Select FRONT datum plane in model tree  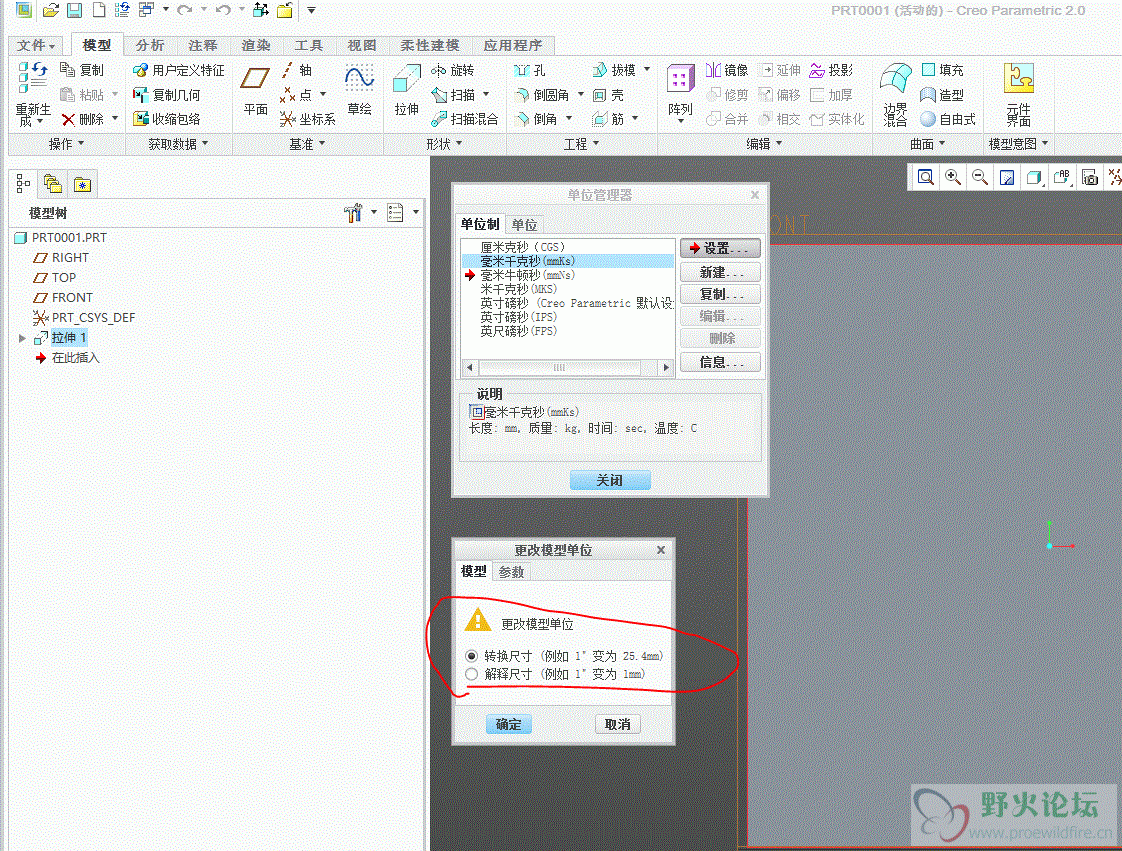[x=62, y=298]
